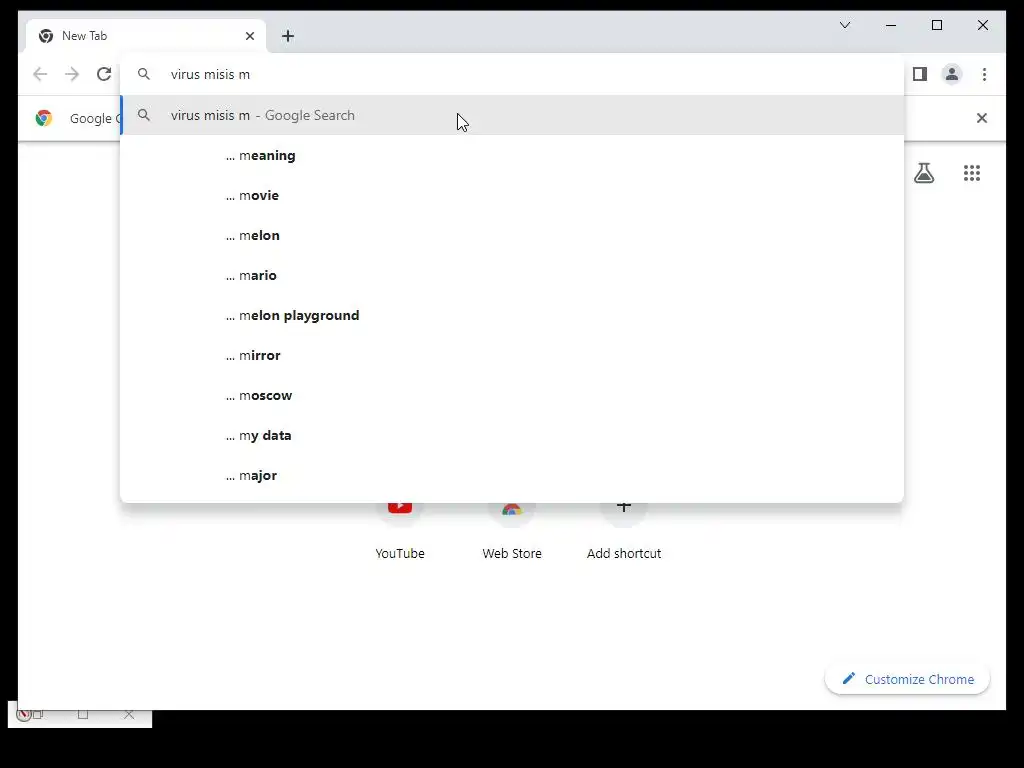Choose the 'mario' suggestion

[x=513, y=275]
